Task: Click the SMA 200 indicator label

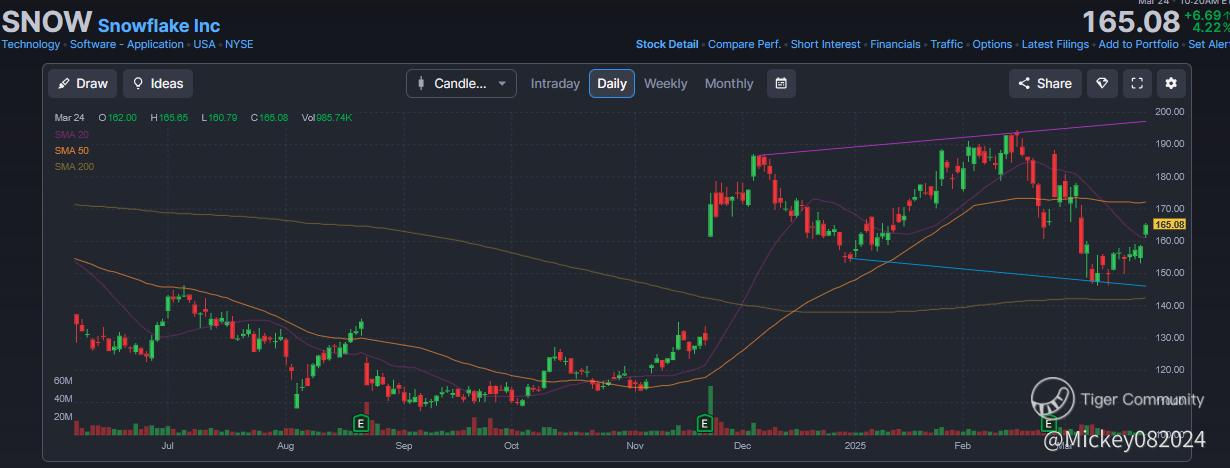Action: [x=74, y=166]
